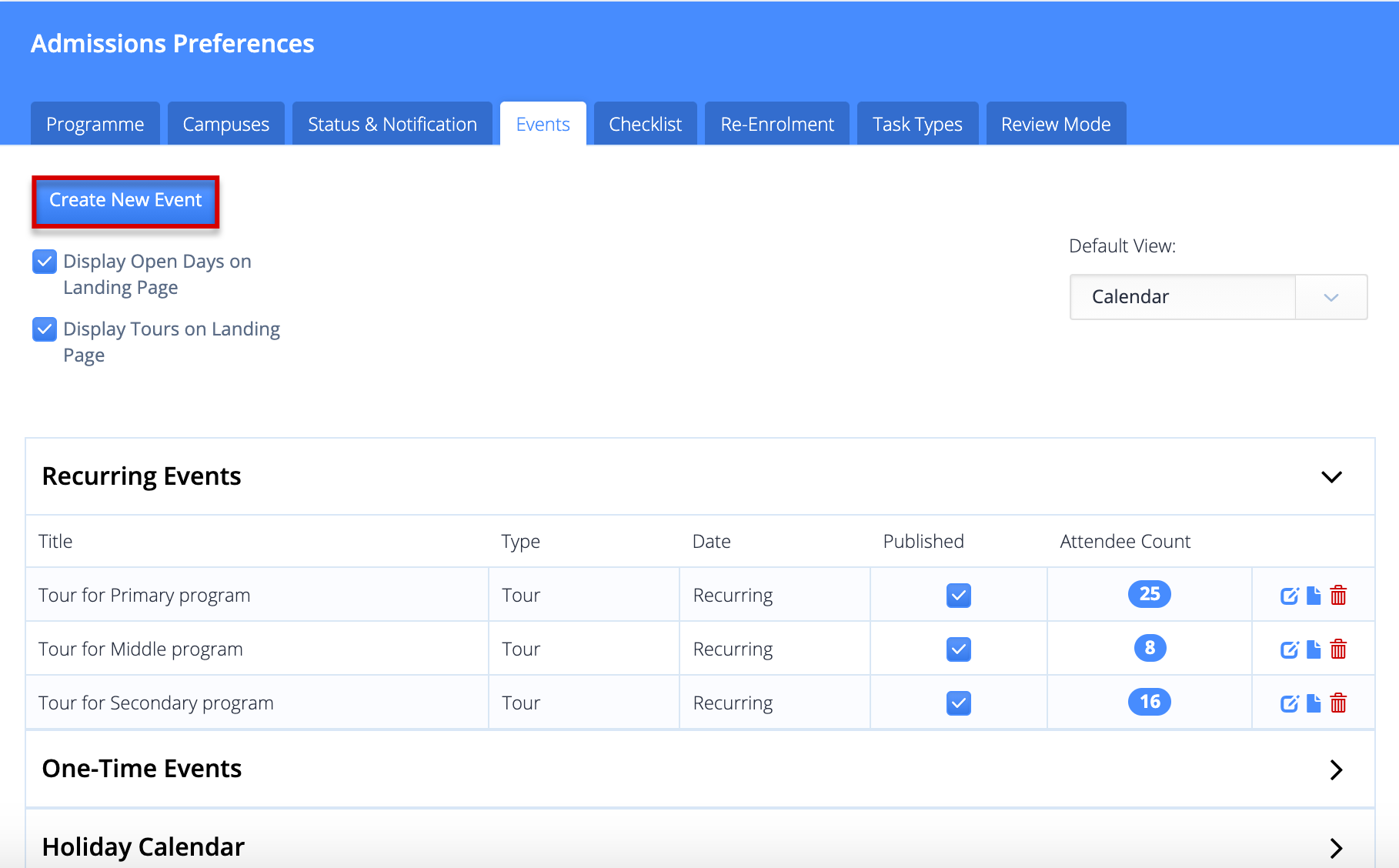Select the Tour for Primary program title

[145, 596]
